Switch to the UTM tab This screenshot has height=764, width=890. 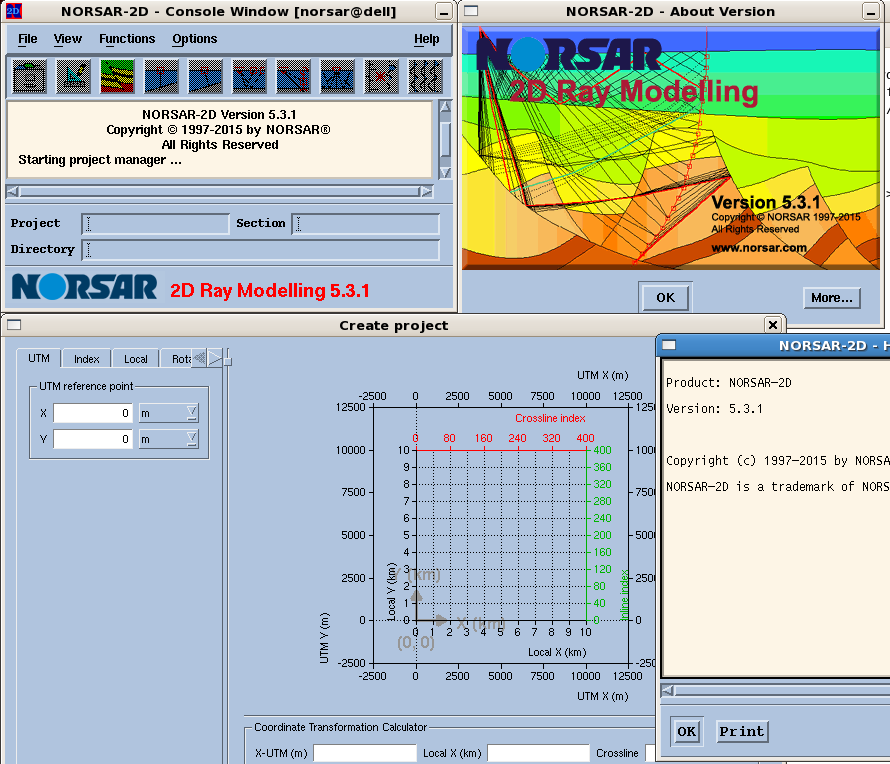click(39, 358)
